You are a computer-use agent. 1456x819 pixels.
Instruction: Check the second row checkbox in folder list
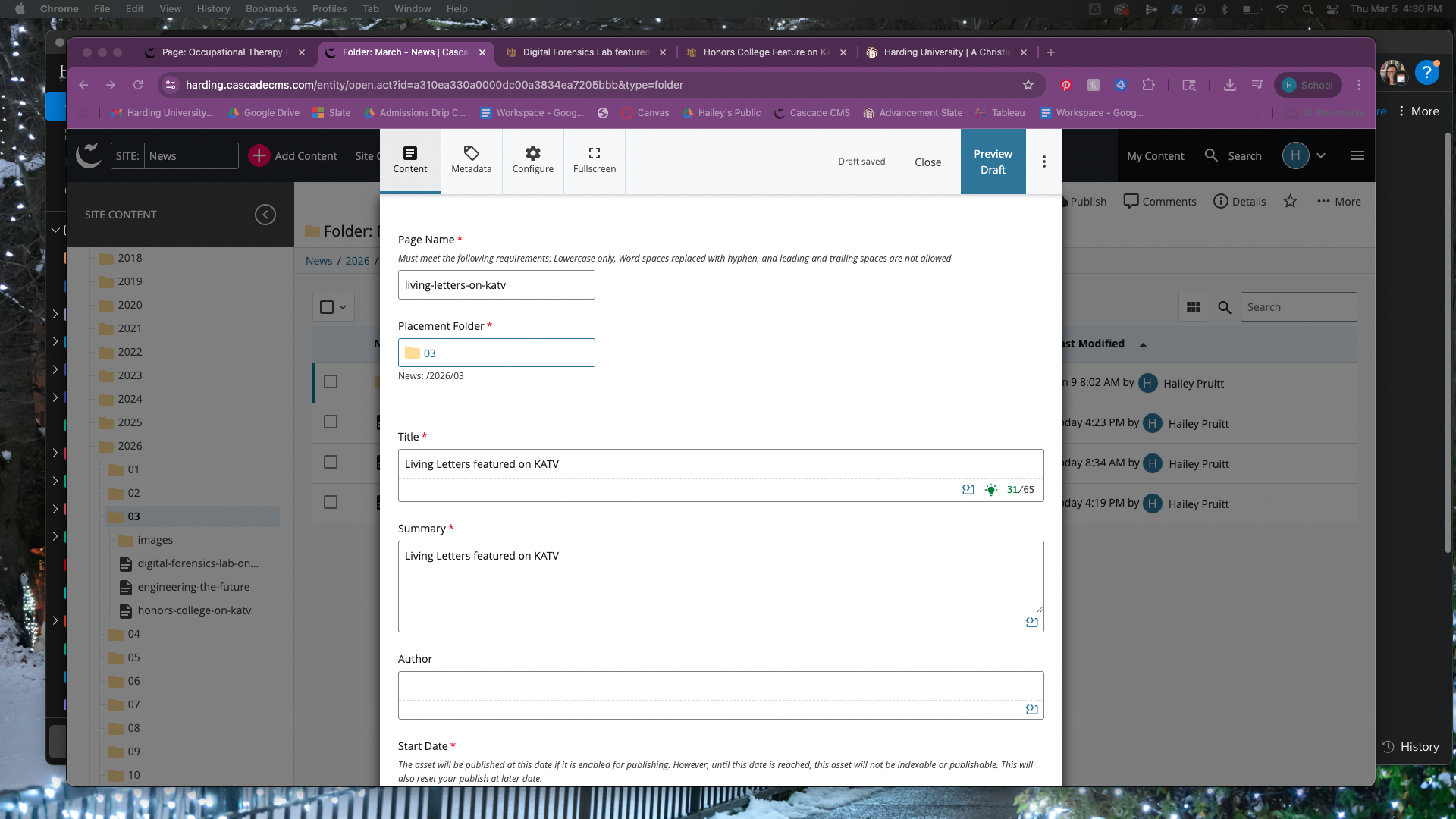(331, 422)
